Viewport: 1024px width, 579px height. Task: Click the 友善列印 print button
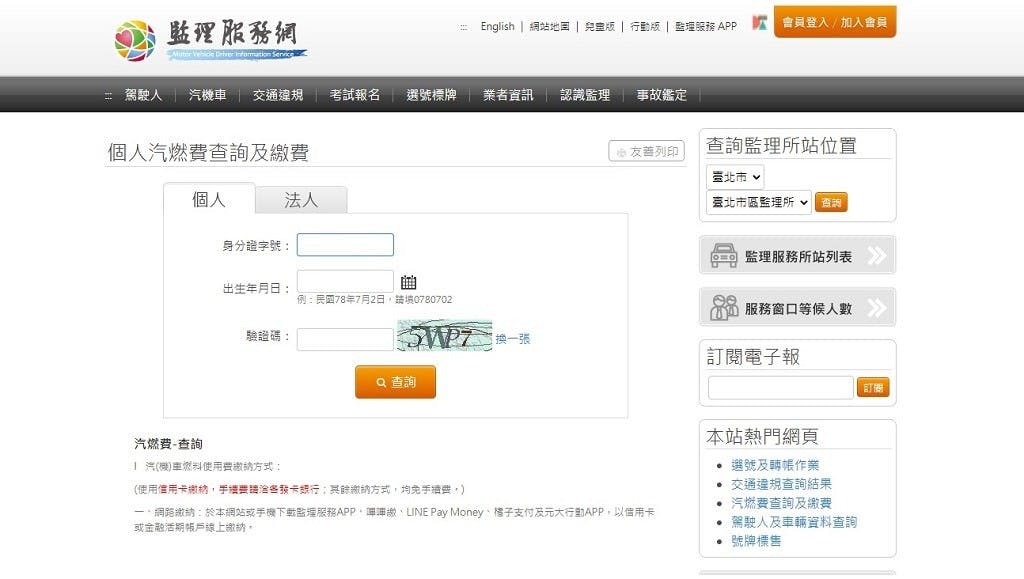point(647,151)
